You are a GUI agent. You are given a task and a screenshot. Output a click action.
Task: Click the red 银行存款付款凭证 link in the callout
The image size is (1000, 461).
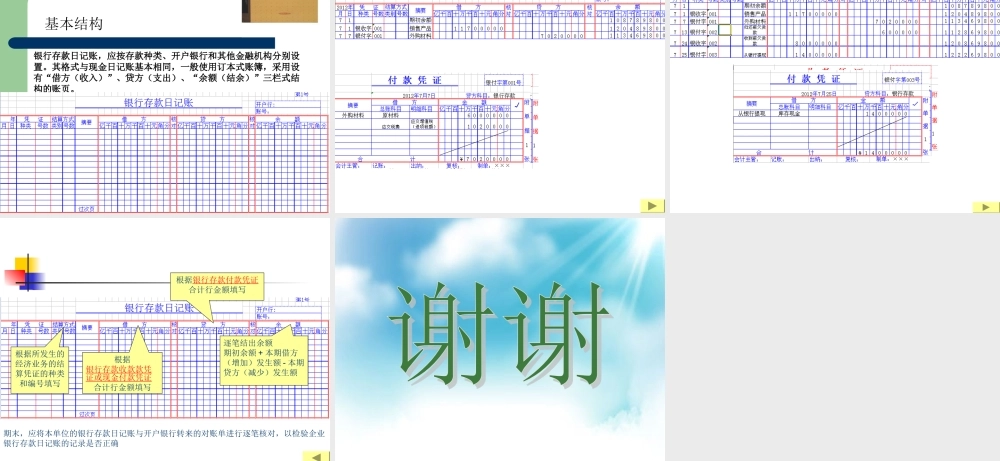tap(226, 280)
